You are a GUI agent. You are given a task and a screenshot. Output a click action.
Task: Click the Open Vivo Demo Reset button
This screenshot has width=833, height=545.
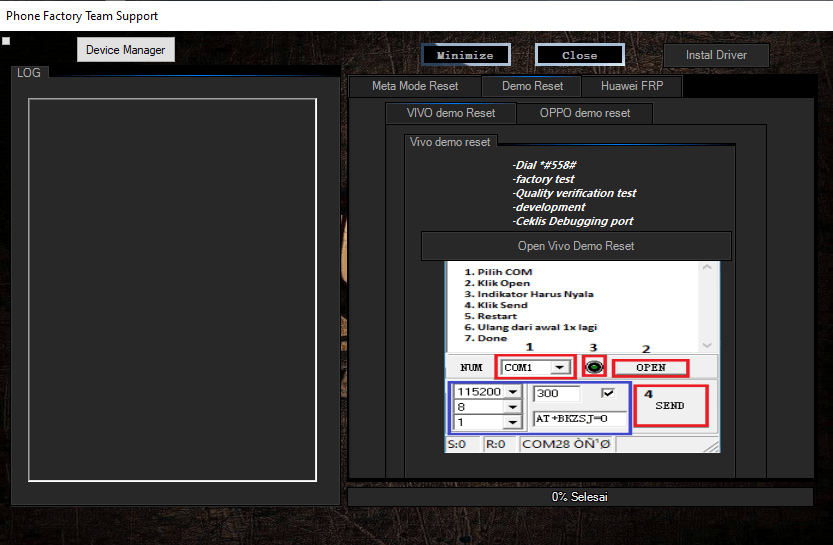[x=576, y=246]
